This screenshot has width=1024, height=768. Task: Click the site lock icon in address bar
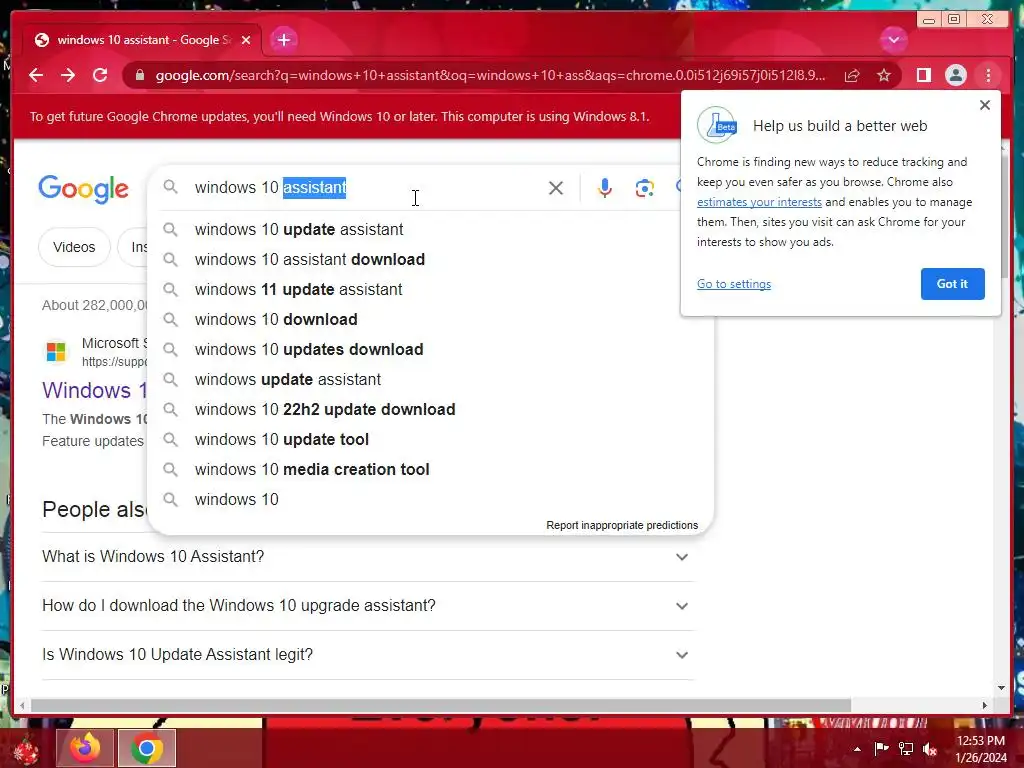point(139,75)
